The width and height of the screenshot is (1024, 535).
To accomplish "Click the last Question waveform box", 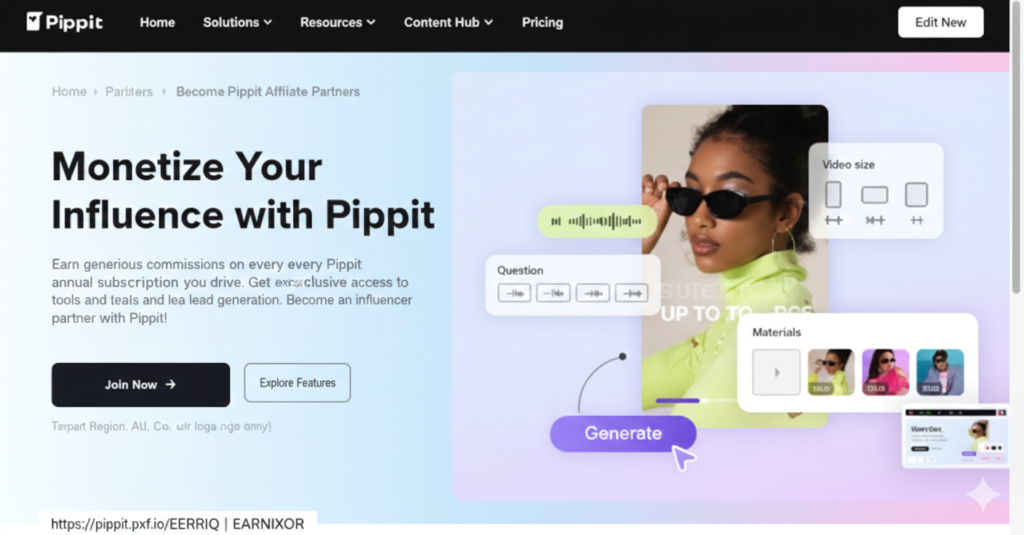I will tap(632, 293).
